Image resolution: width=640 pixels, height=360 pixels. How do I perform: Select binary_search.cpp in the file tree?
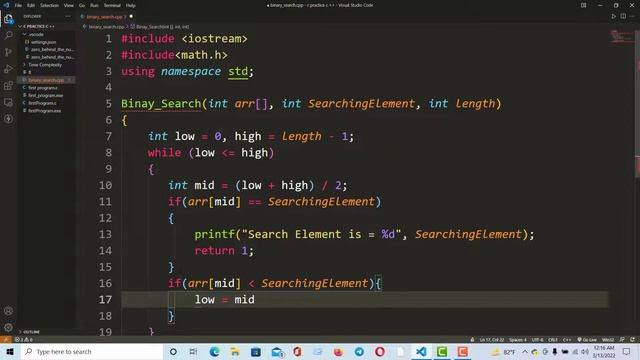(46, 80)
